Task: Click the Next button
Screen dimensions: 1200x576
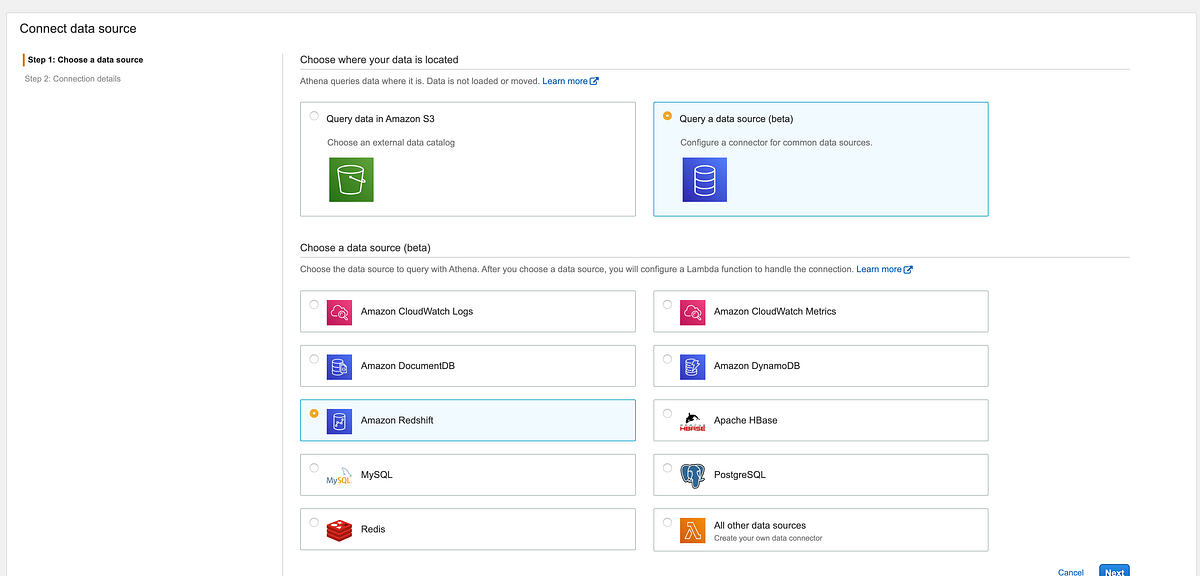Action: [1114, 571]
